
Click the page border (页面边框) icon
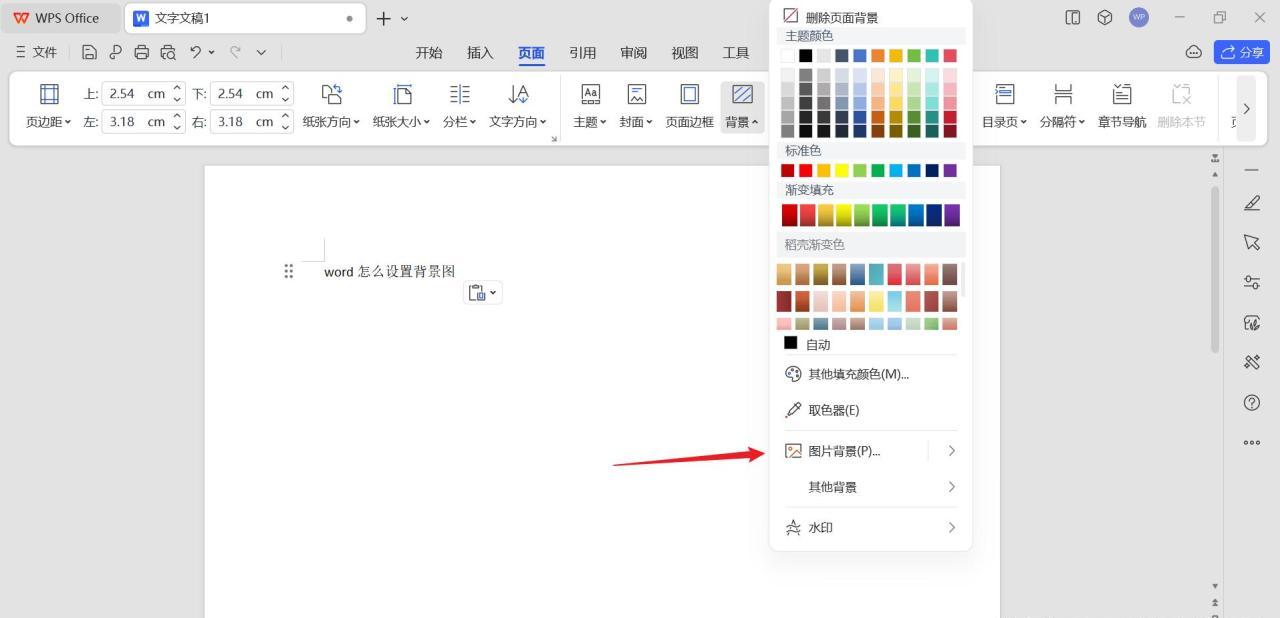click(689, 93)
